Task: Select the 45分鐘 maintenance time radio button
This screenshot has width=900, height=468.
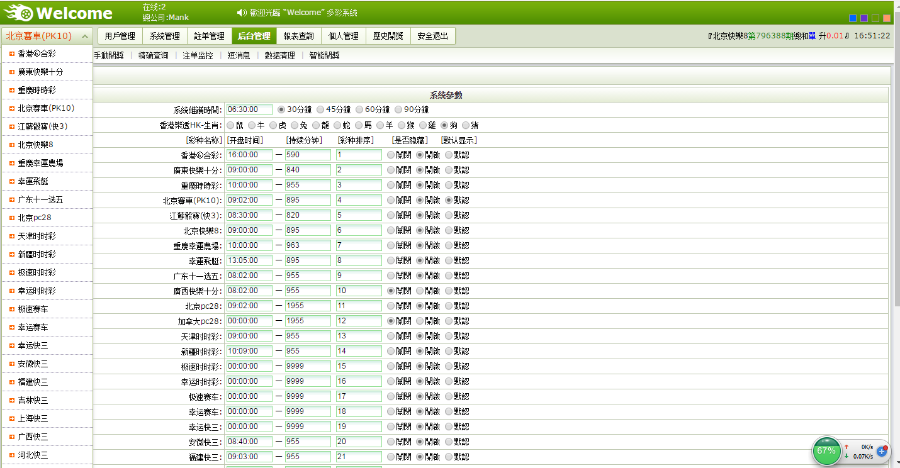Action: coord(320,110)
